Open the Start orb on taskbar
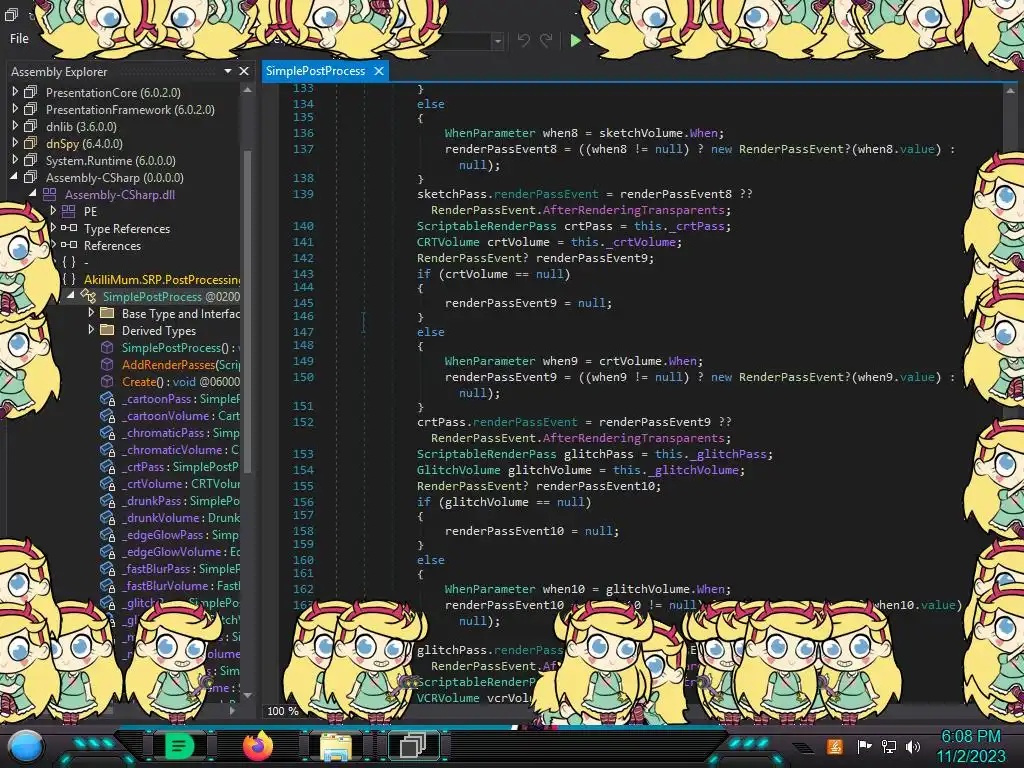The height and width of the screenshot is (768, 1024). (26, 746)
